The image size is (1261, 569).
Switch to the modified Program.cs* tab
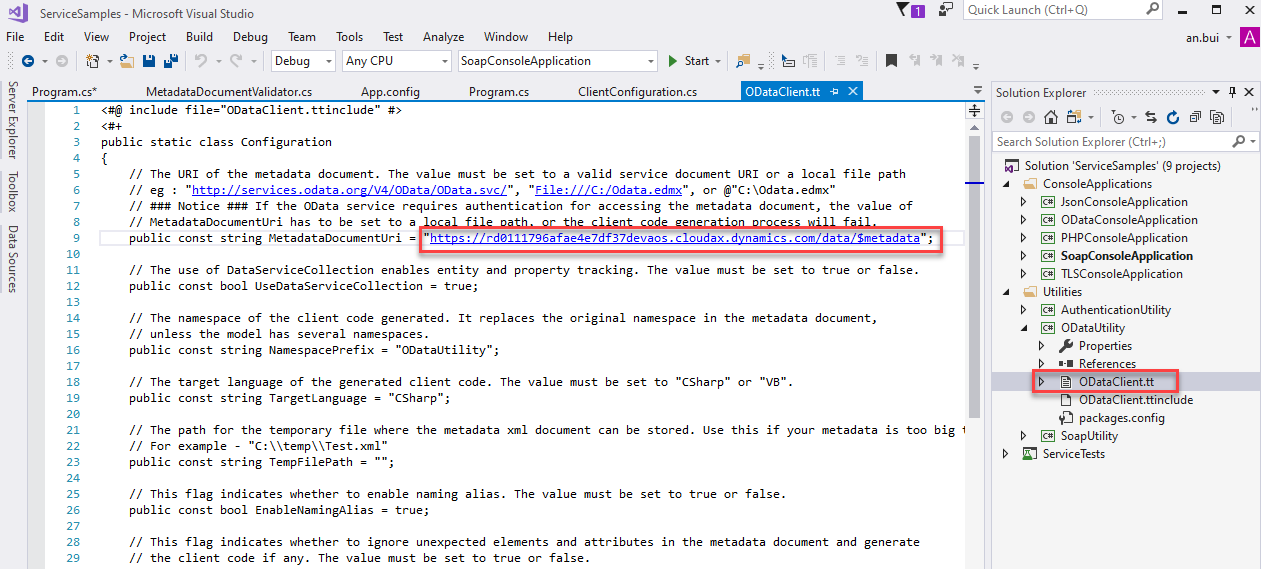(x=64, y=92)
